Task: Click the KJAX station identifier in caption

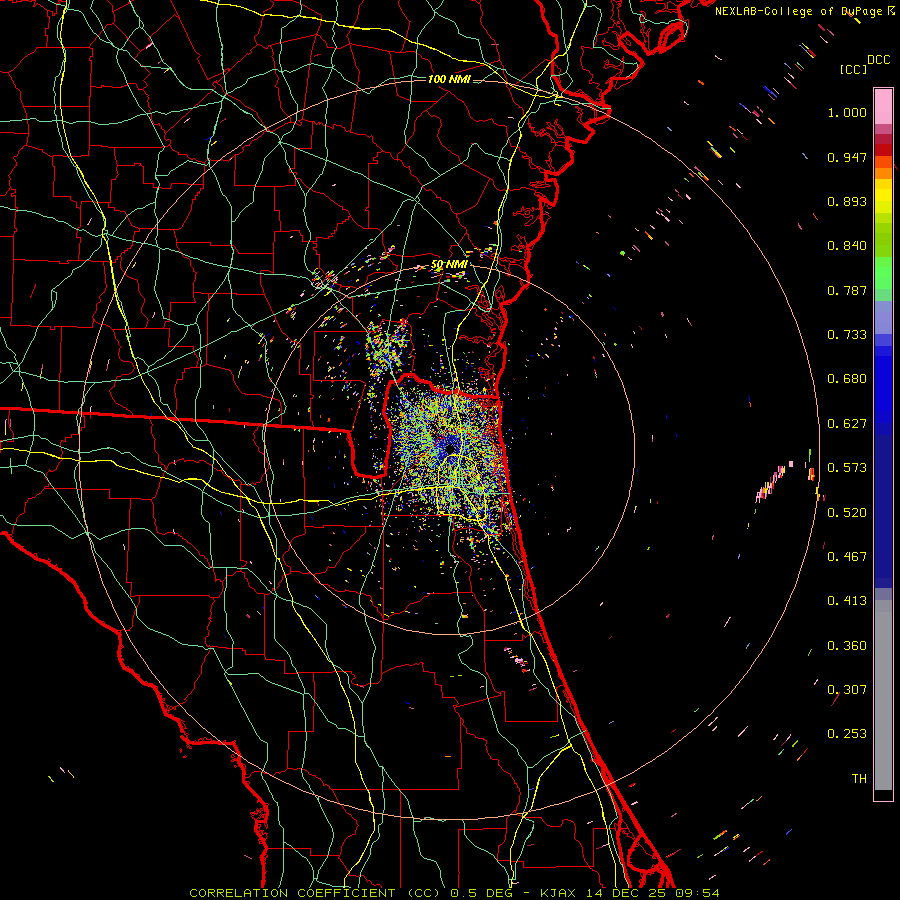Action: [x=560, y=893]
